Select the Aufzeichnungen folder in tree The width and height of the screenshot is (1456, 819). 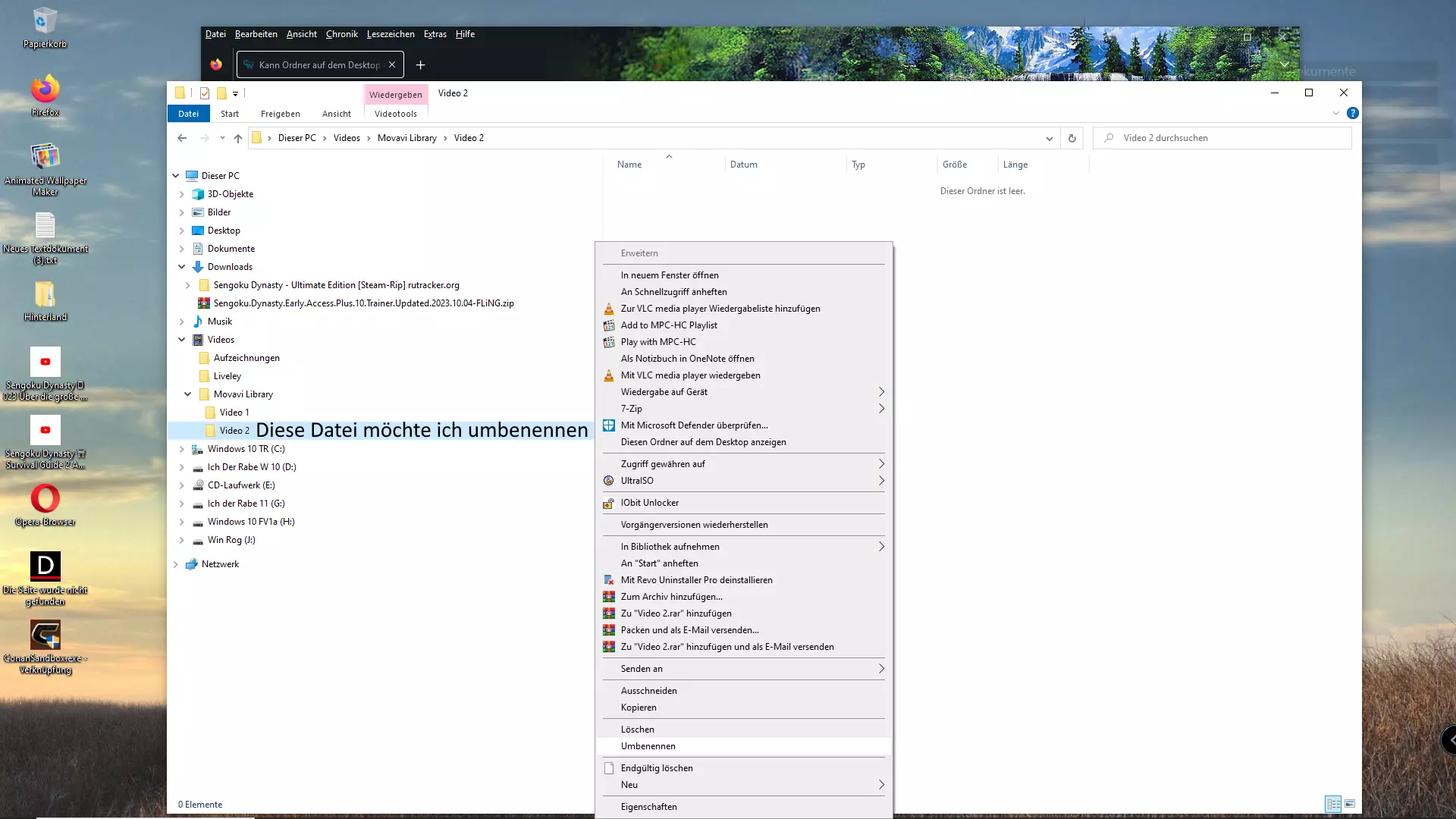pos(246,358)
